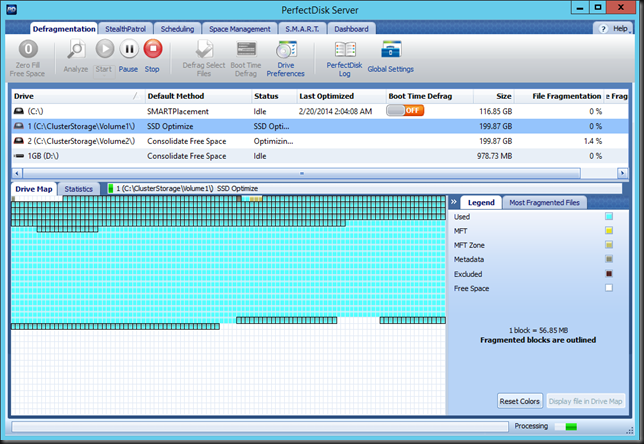The height and width of the screenshot is (444, 644).
Task: Click the Help question mark icon
Action: click(603, 29)
